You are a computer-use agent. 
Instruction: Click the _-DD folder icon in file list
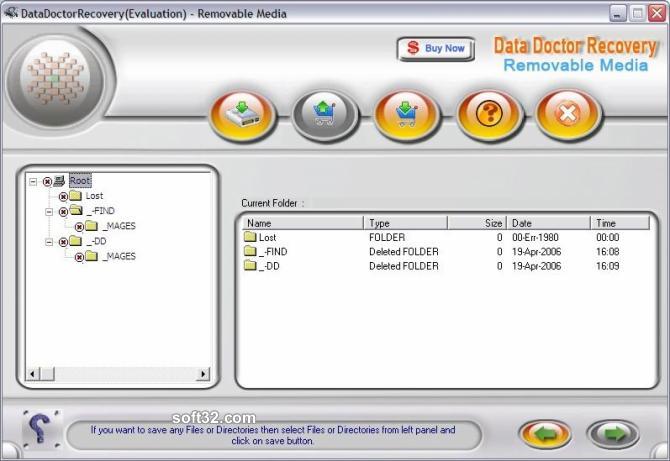click(x=250, y=266)
